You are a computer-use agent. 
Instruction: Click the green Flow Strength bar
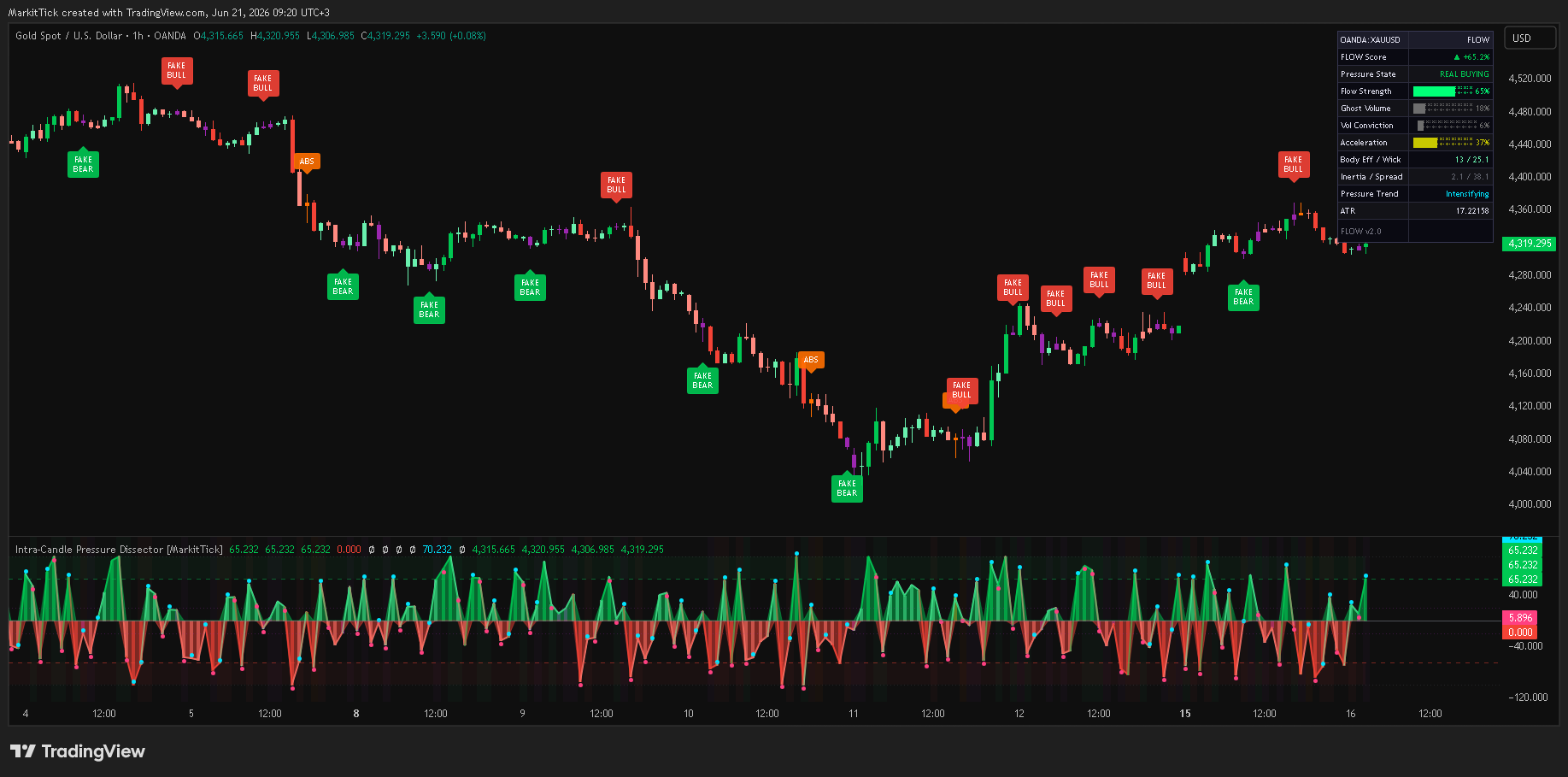[x=1434, y=91]
